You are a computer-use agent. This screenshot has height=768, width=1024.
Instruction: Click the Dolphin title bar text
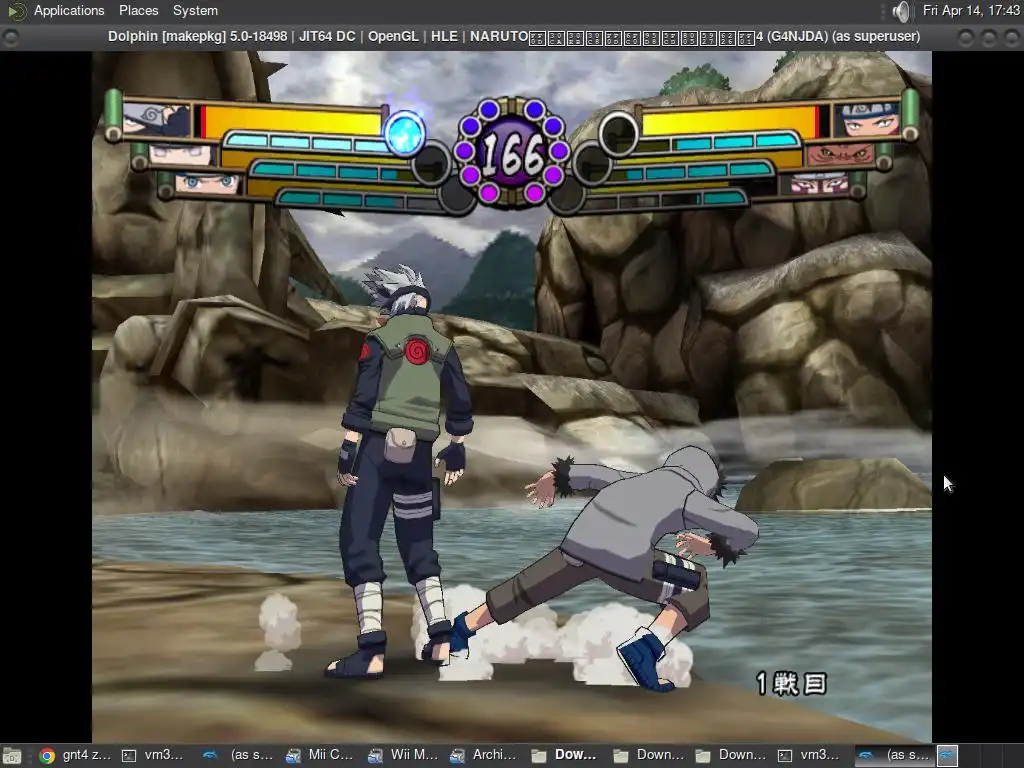click(x=514, y=37)
